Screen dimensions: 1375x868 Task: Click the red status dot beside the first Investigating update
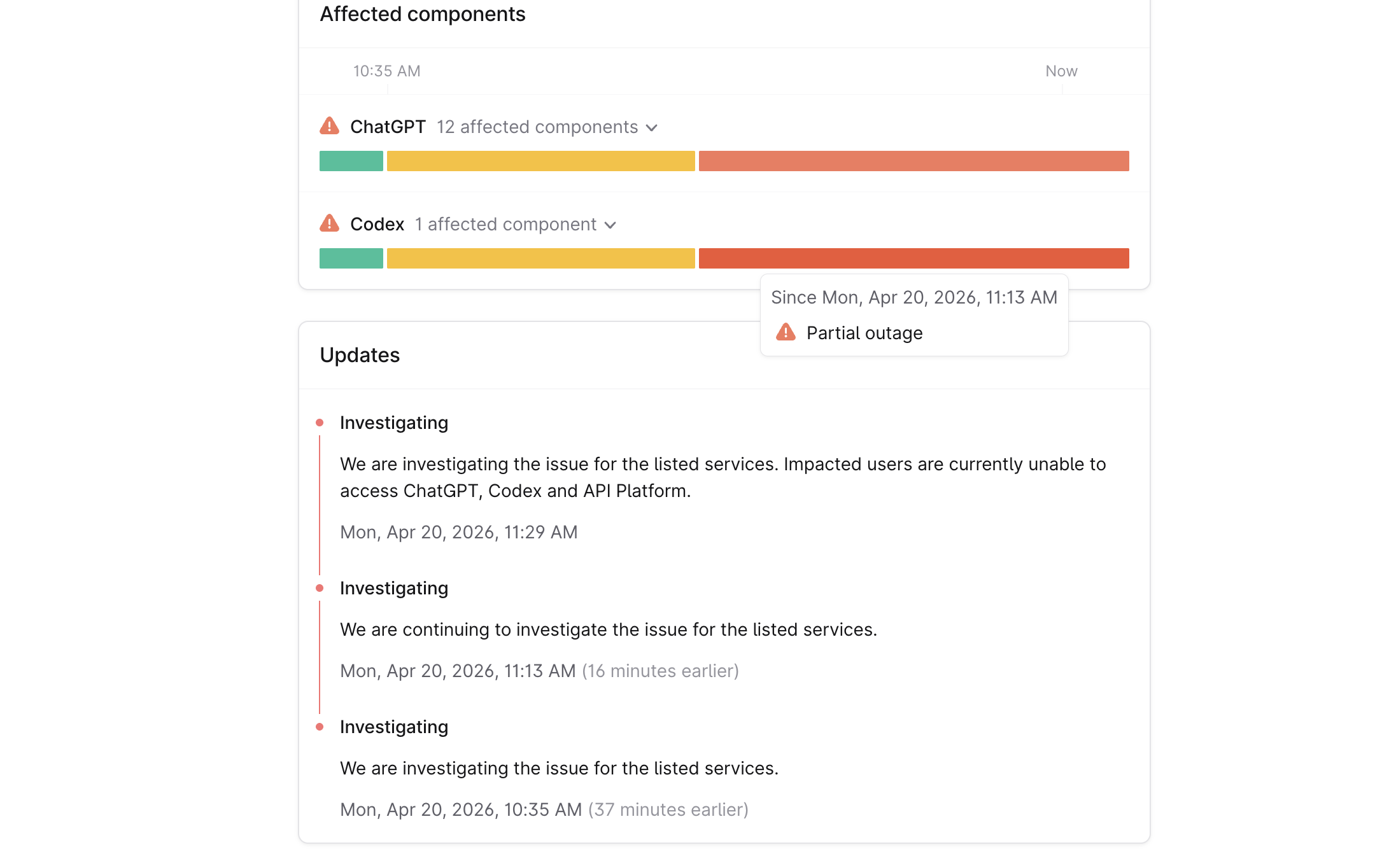320,421
